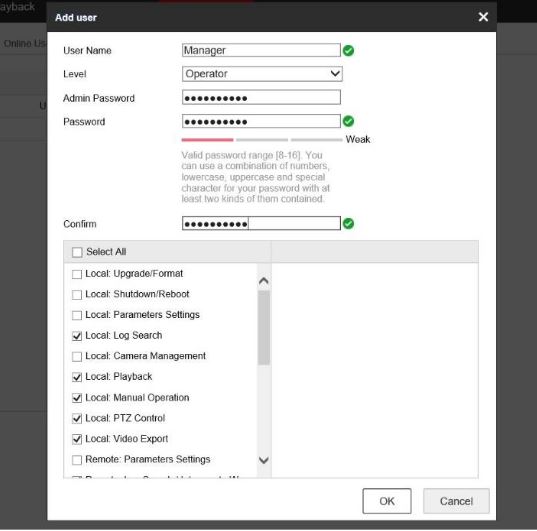Viewport: 537px width, 531px height.
Task: Open the Level dropdown showing Operator
Action: pyautogui.click(x=262, y=74)
